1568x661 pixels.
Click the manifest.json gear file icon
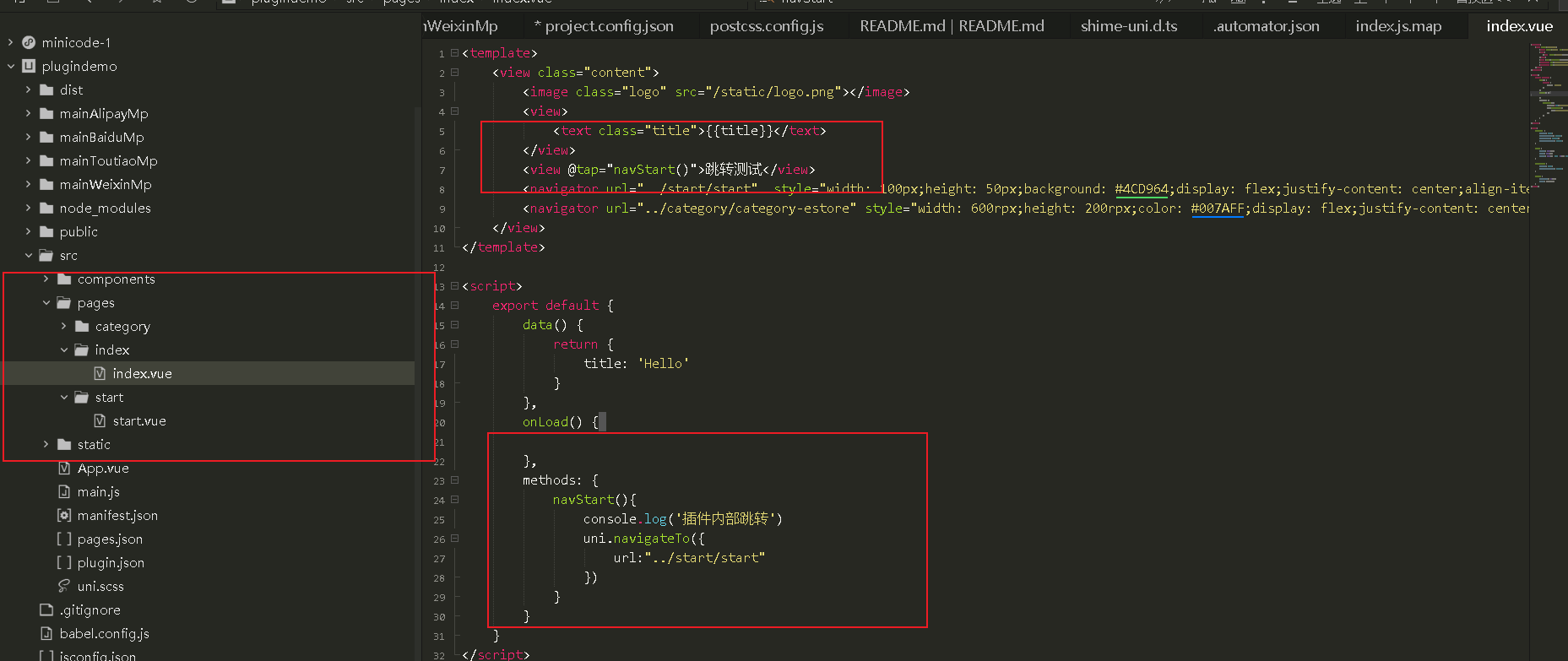pyautogui.click(x=64, y=515)
